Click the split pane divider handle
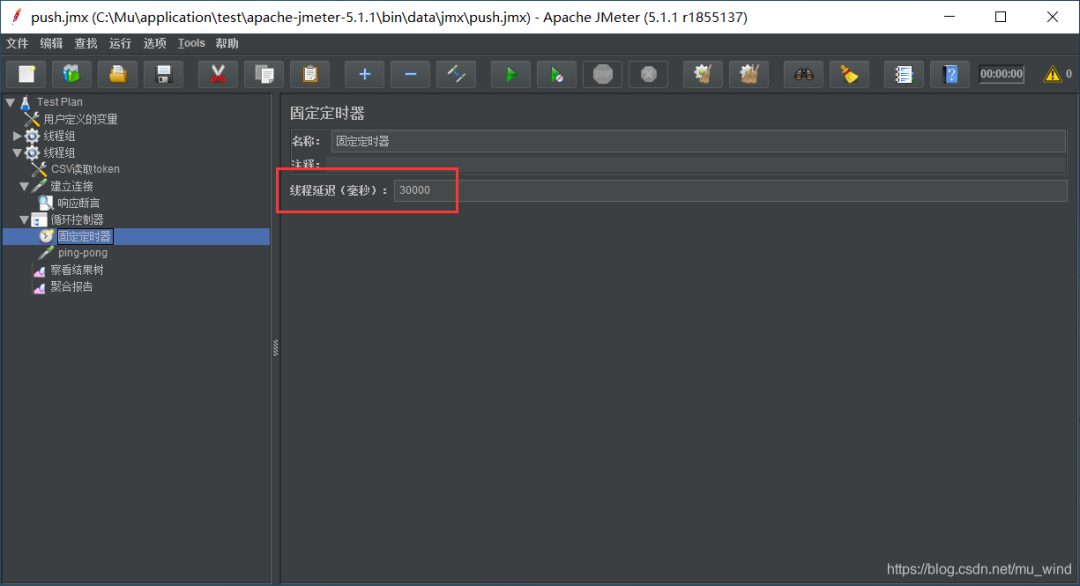1080x586 pixels. click(x=276, y=348)
